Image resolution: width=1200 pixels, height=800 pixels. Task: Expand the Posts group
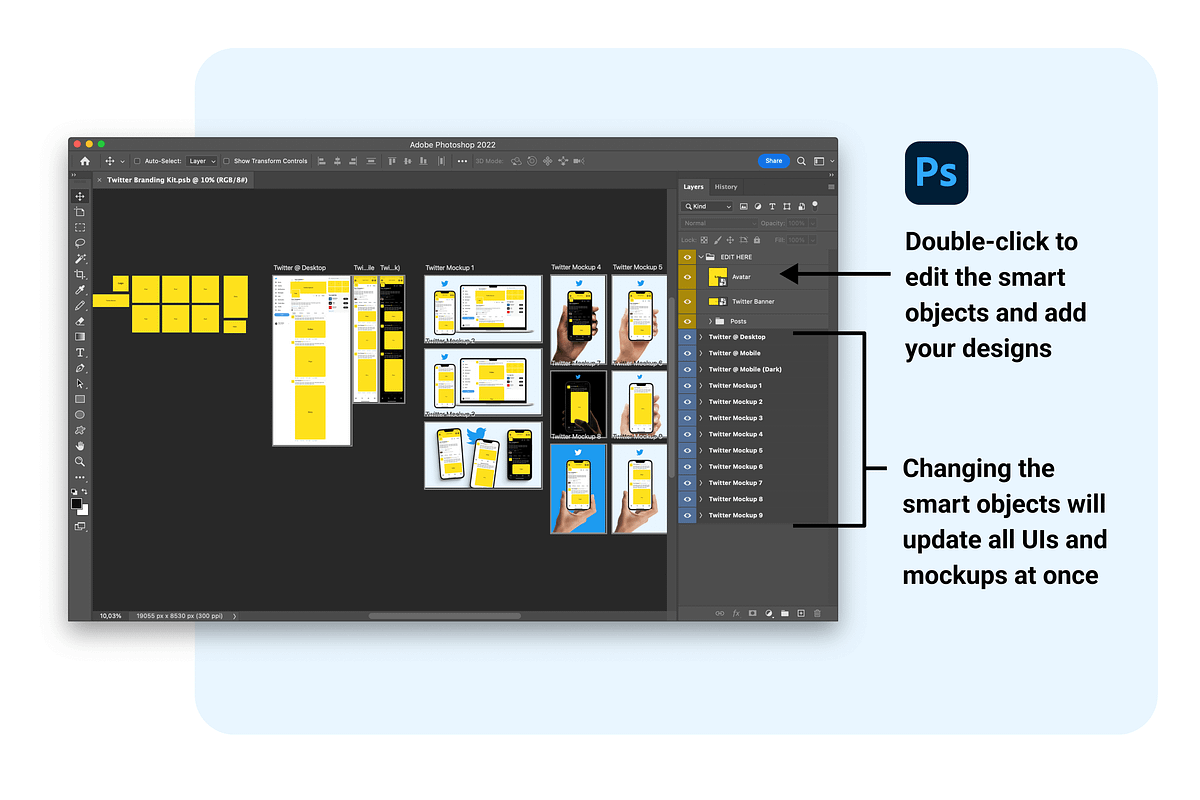point(710,321)
